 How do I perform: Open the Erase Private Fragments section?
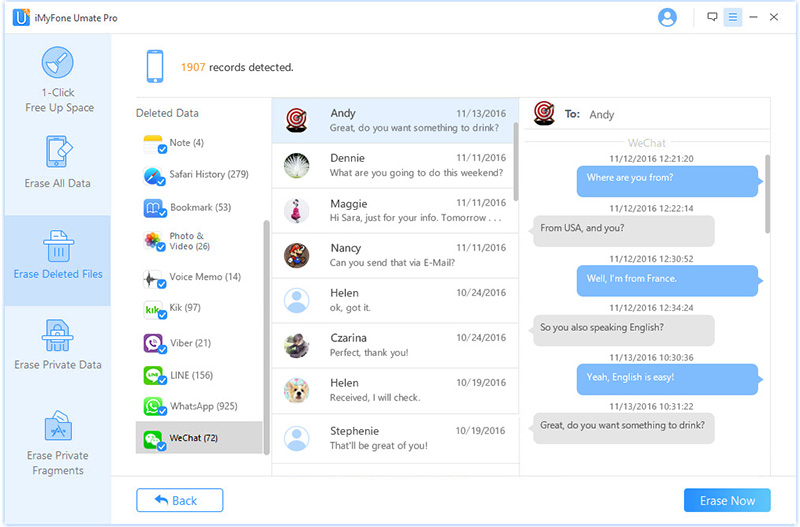click(56, 441)
